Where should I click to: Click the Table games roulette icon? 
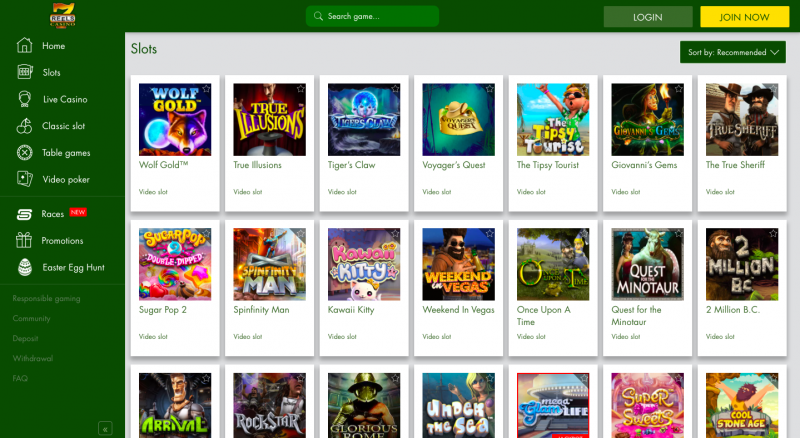[24, 152]
